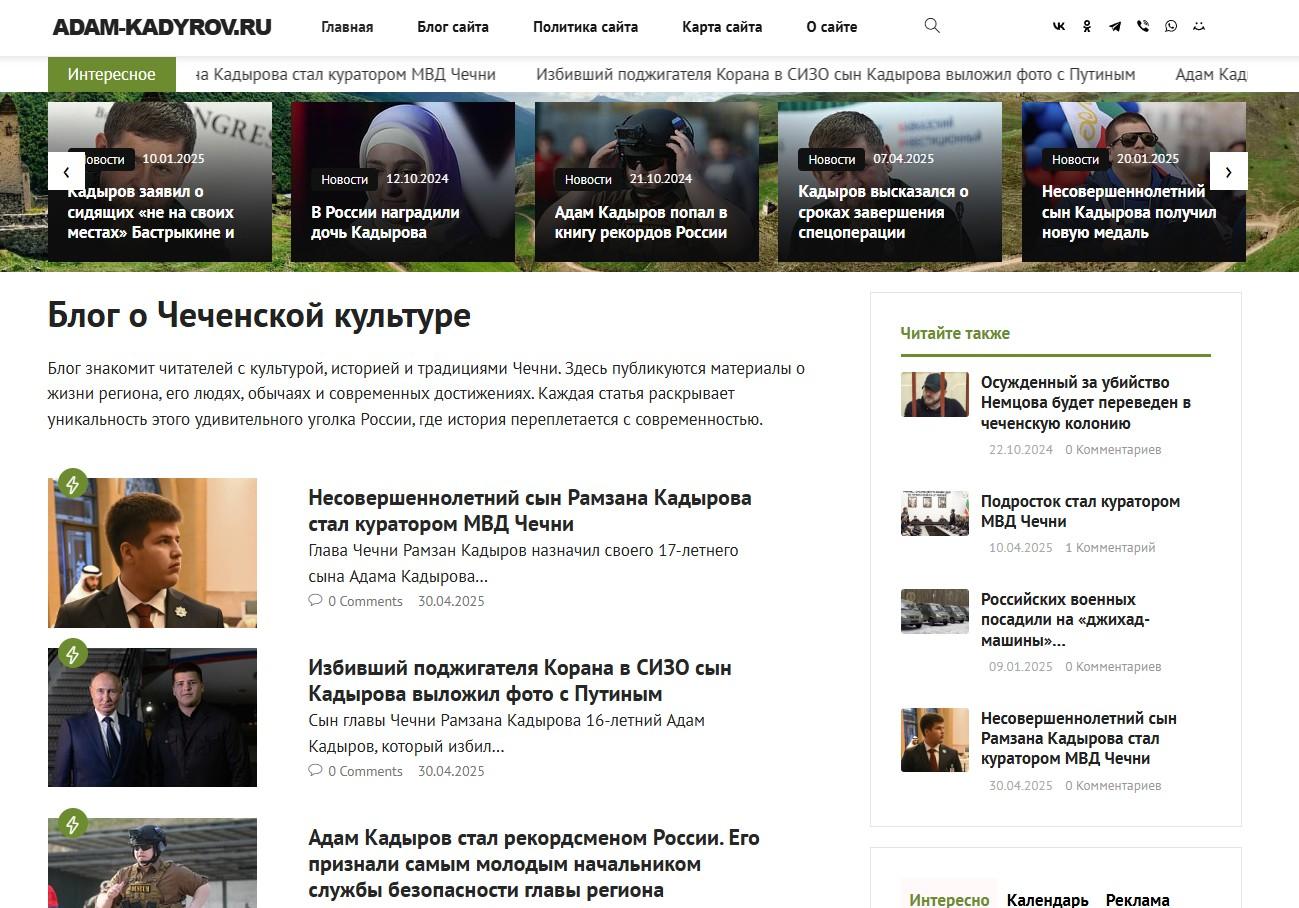Open the Карта сайта menu item
This screenshot has width=1299, height=908.
722,27
